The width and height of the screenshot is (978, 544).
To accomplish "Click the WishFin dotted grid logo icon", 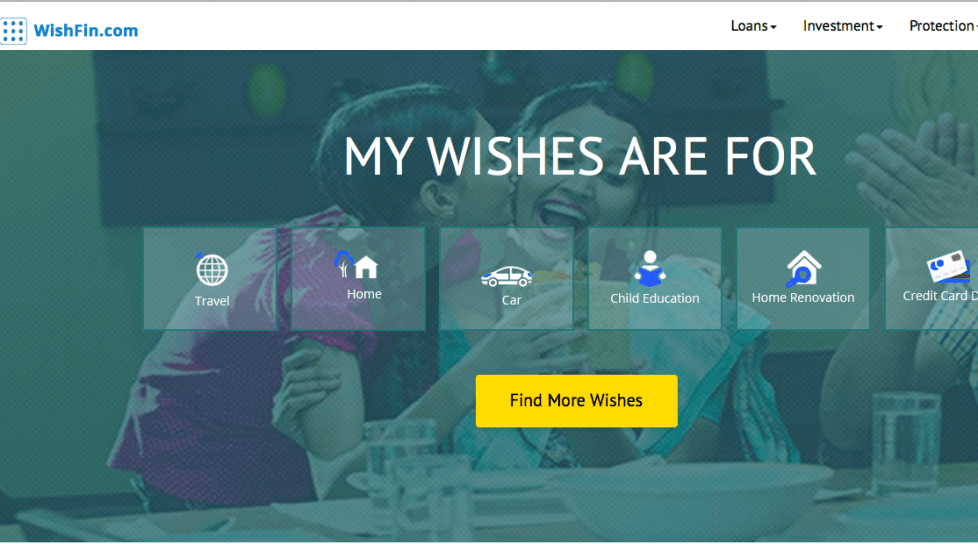I will (x=14, y=31).
